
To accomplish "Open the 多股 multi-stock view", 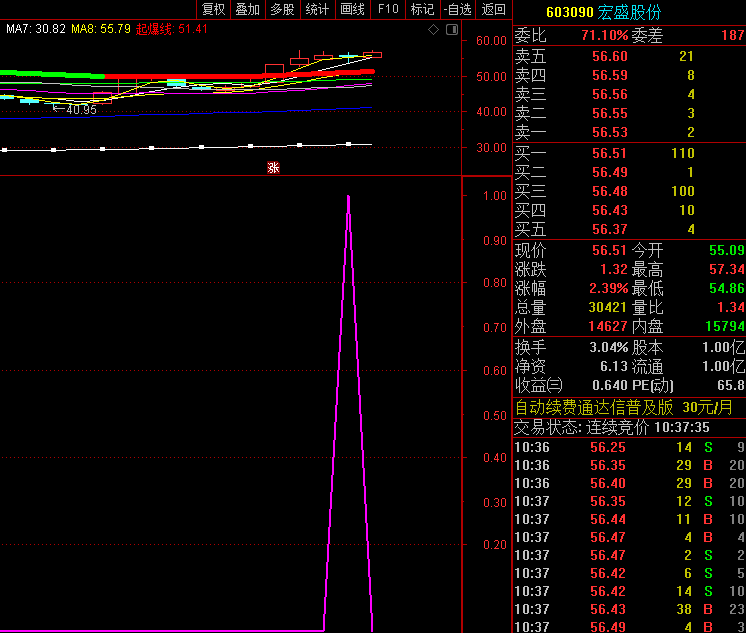I will (x=282, y=10).
